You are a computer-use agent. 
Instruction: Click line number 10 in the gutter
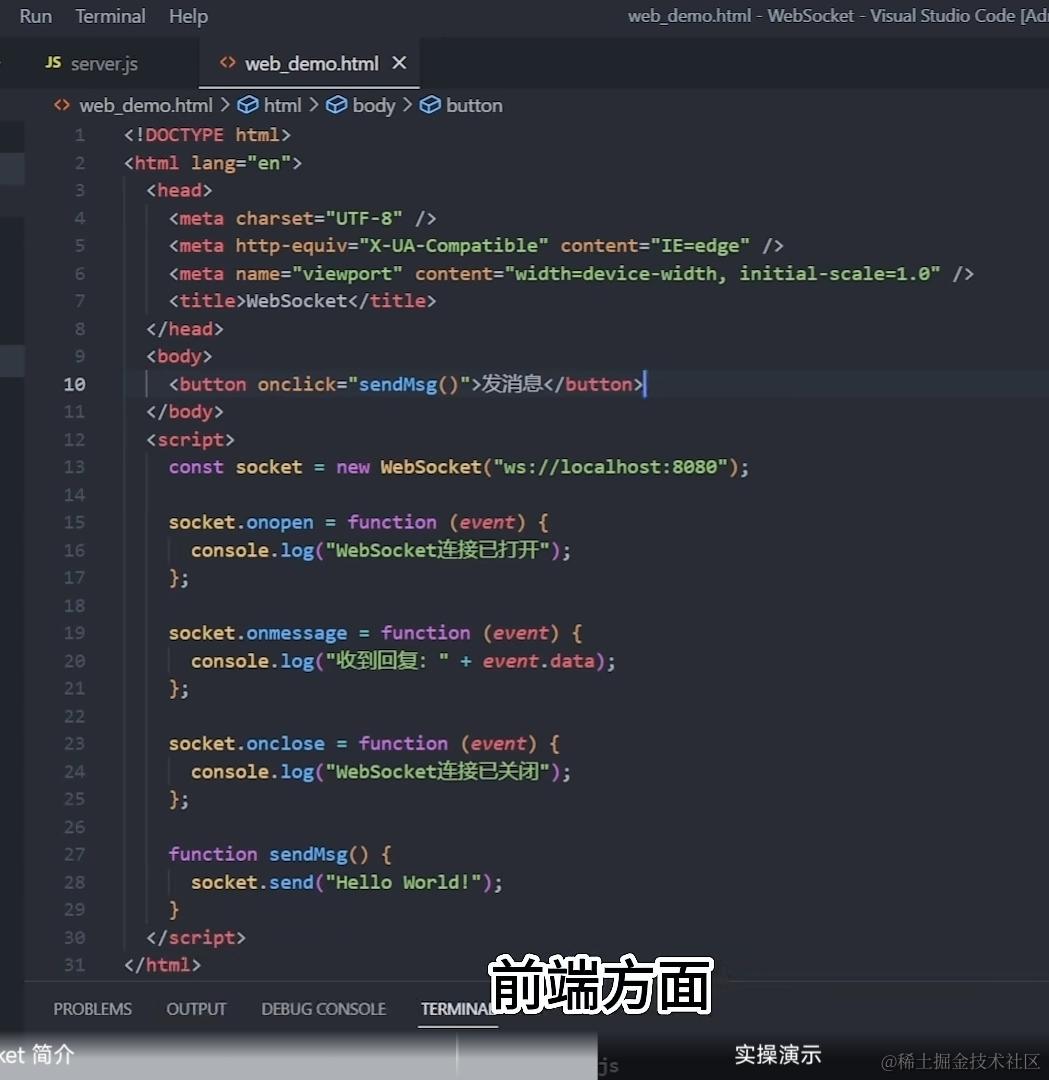74,384
